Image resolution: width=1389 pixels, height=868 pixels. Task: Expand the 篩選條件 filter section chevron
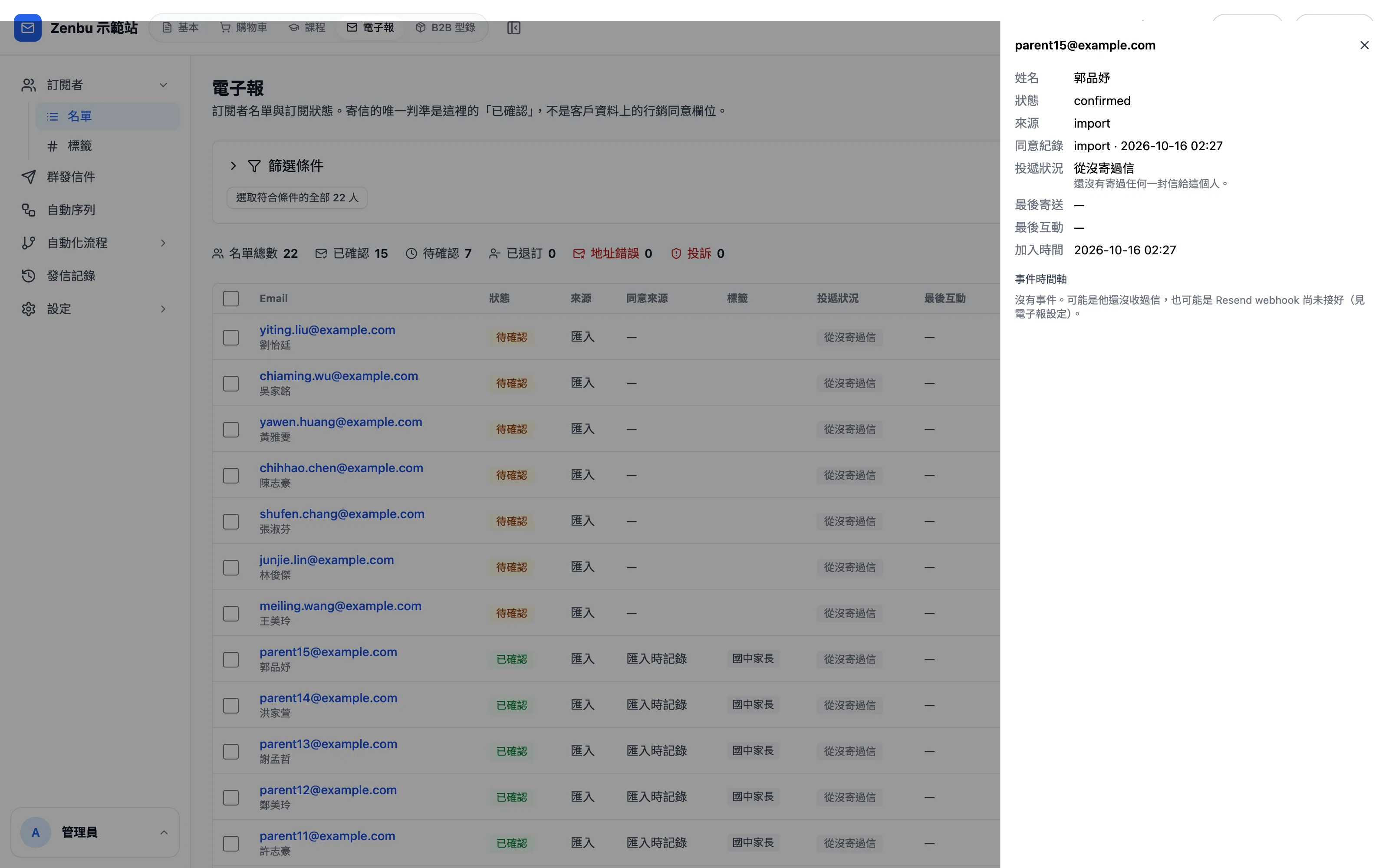point(233,166)
